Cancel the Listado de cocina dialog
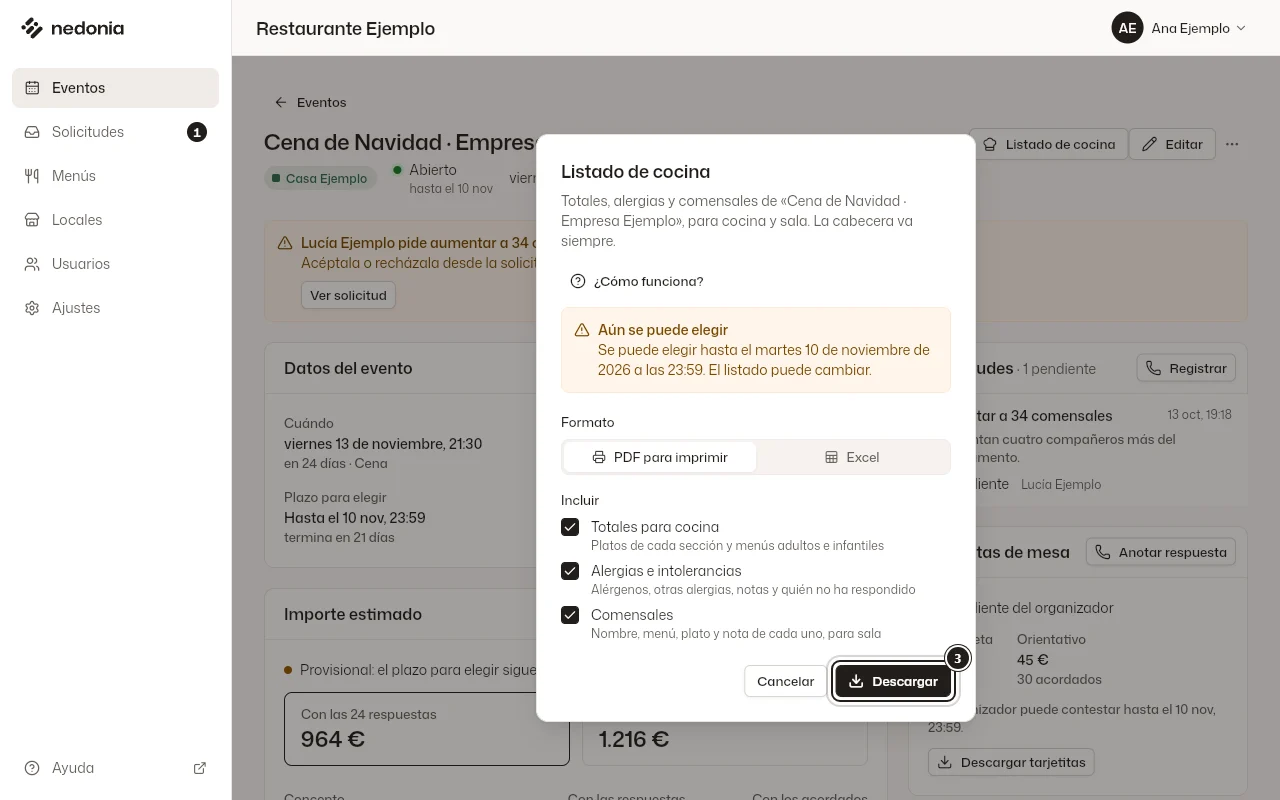 pyautogui.click(x=785, y=681)
